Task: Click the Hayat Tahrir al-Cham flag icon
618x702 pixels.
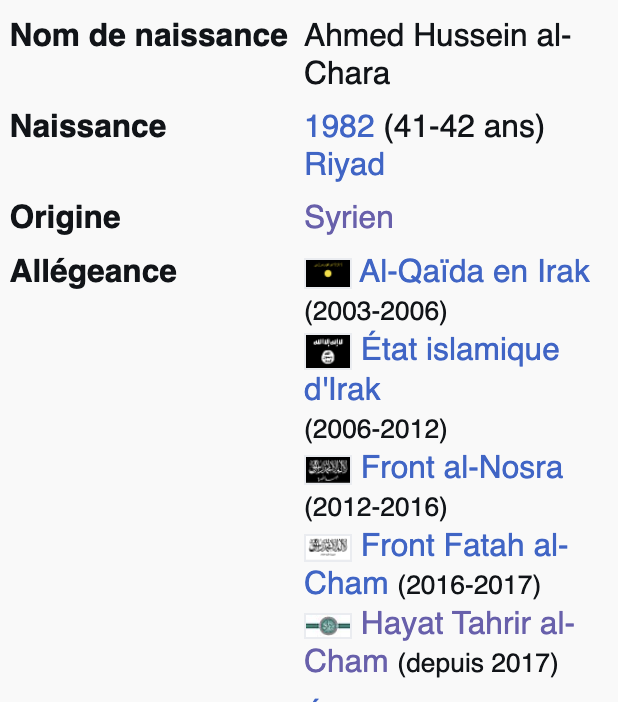Action: pos(328,625)
